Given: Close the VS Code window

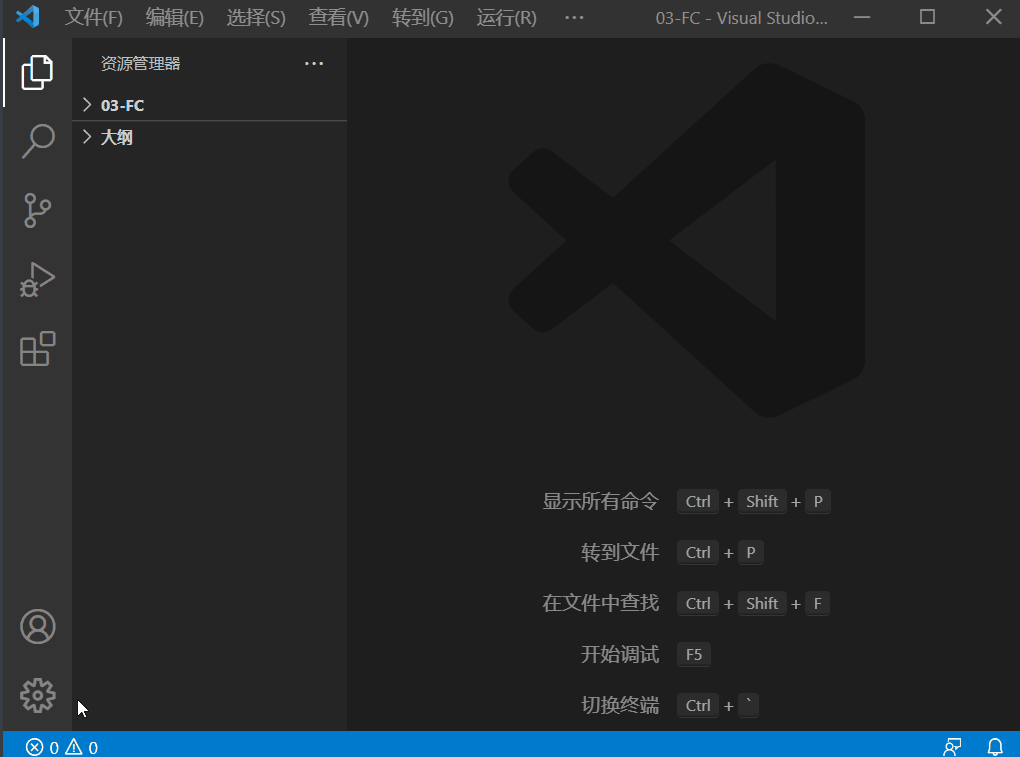Looking at the screenshot, I should pos(993,17).
